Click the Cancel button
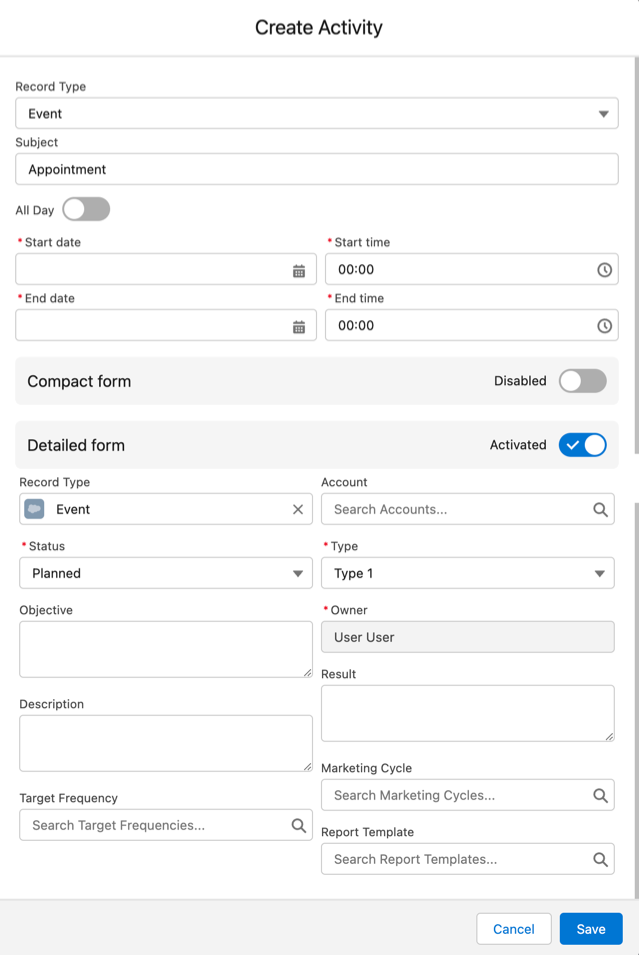Image resolution: width=639 pixels, height=955 pixels. pyautogui.click(x=513, y=929)
